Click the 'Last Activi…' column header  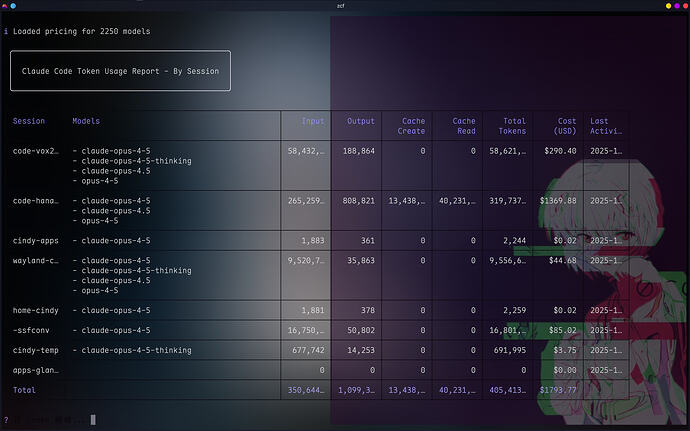[606, 126]
